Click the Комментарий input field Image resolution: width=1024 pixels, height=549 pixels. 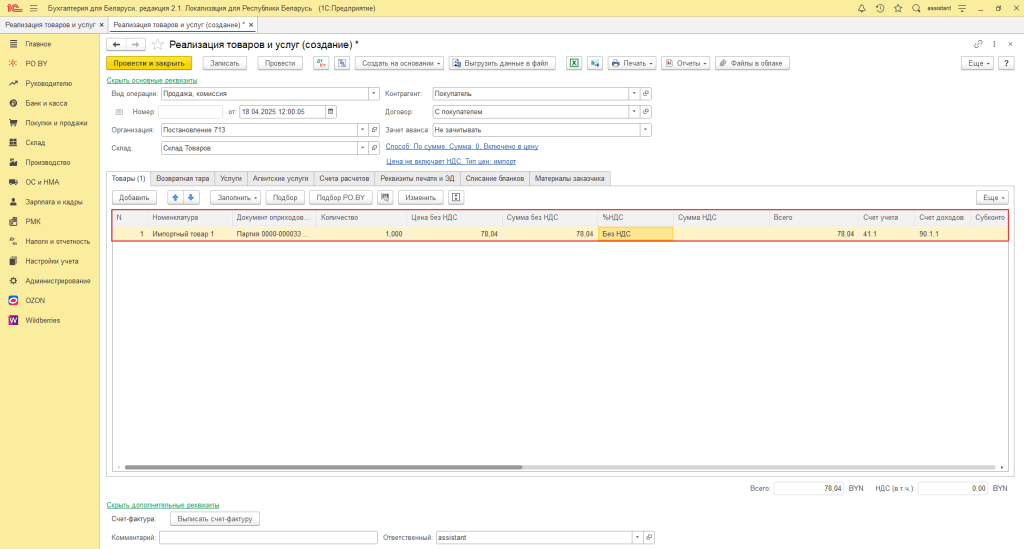pyautogui.click(x=268, y=537)
